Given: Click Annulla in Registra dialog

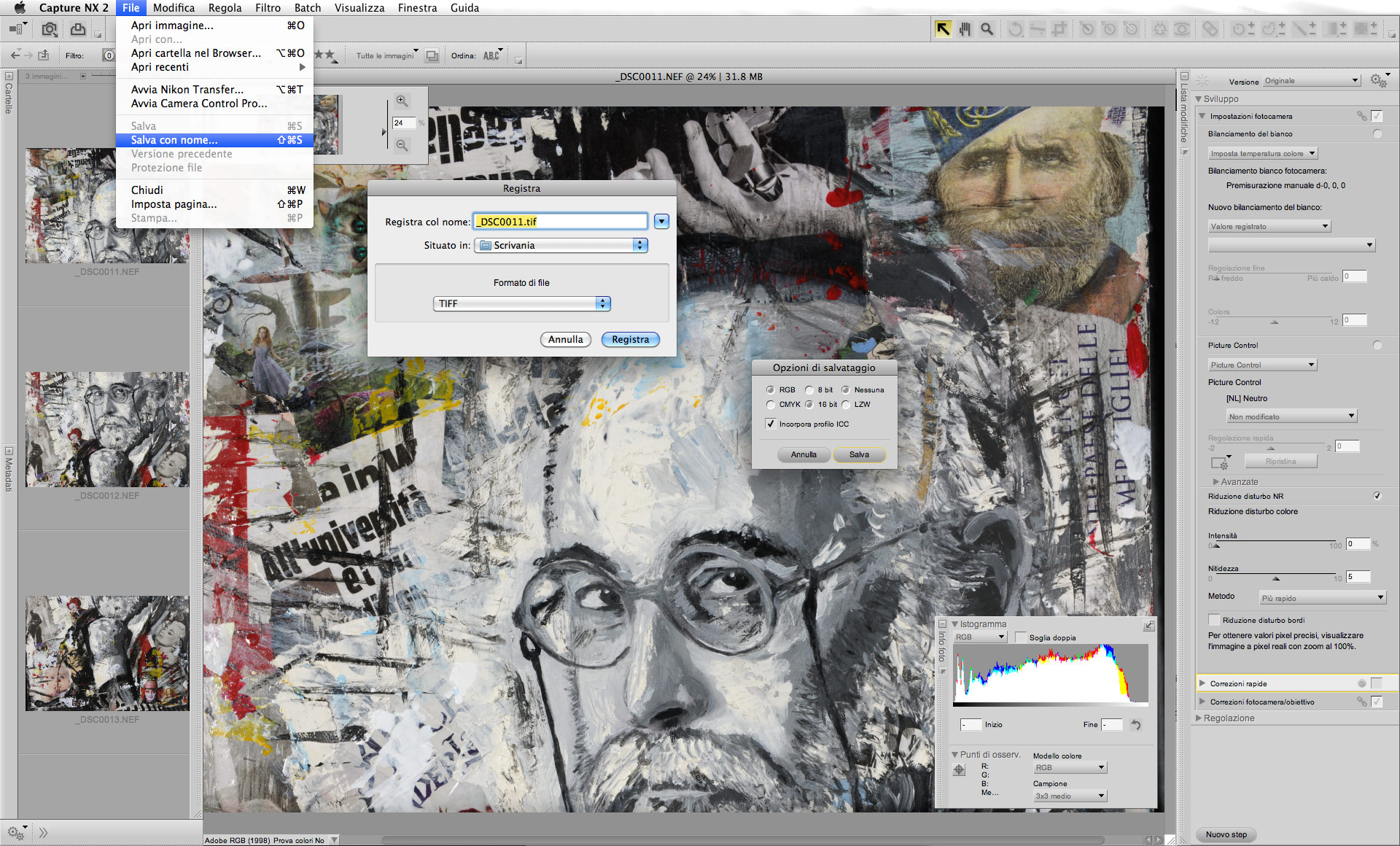Looking at the screenshot, I should (x=566, y=340).
